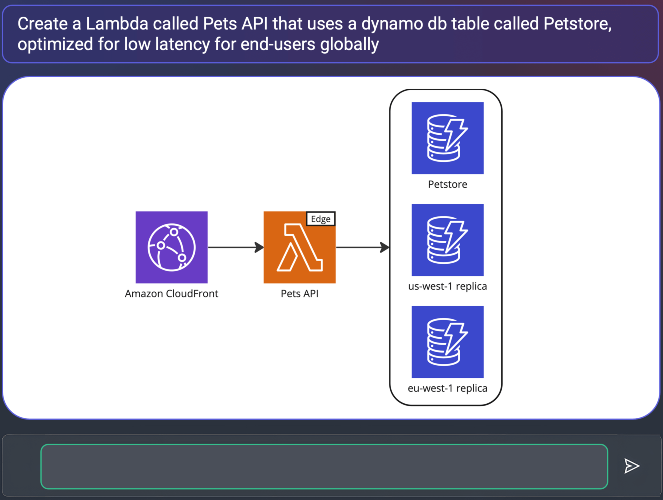Select the Amazon CloudFront icon
This screenshot has width=663, height=500.
[x=171, y=247]
